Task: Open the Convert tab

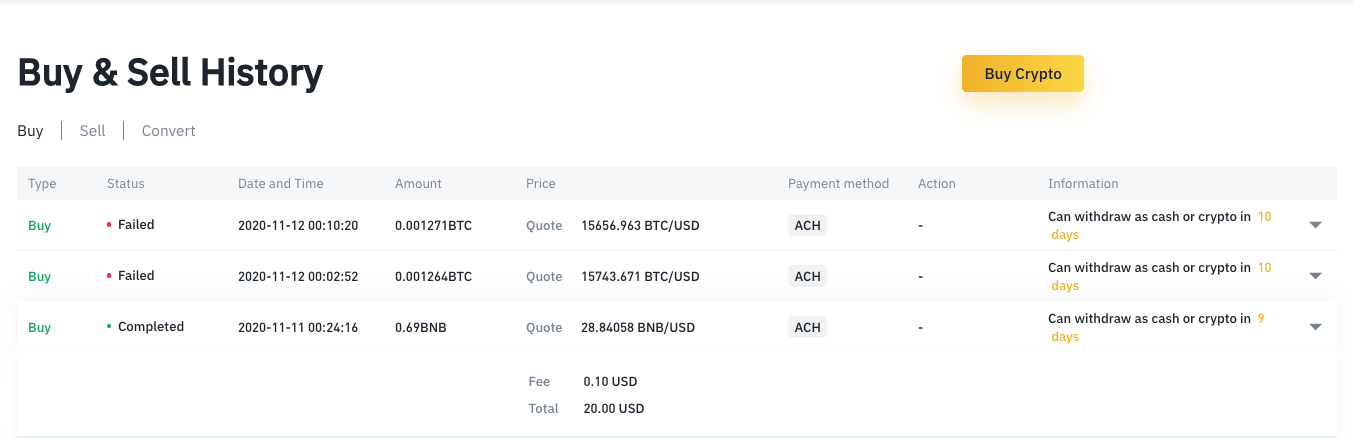Action: coord(168,131)
